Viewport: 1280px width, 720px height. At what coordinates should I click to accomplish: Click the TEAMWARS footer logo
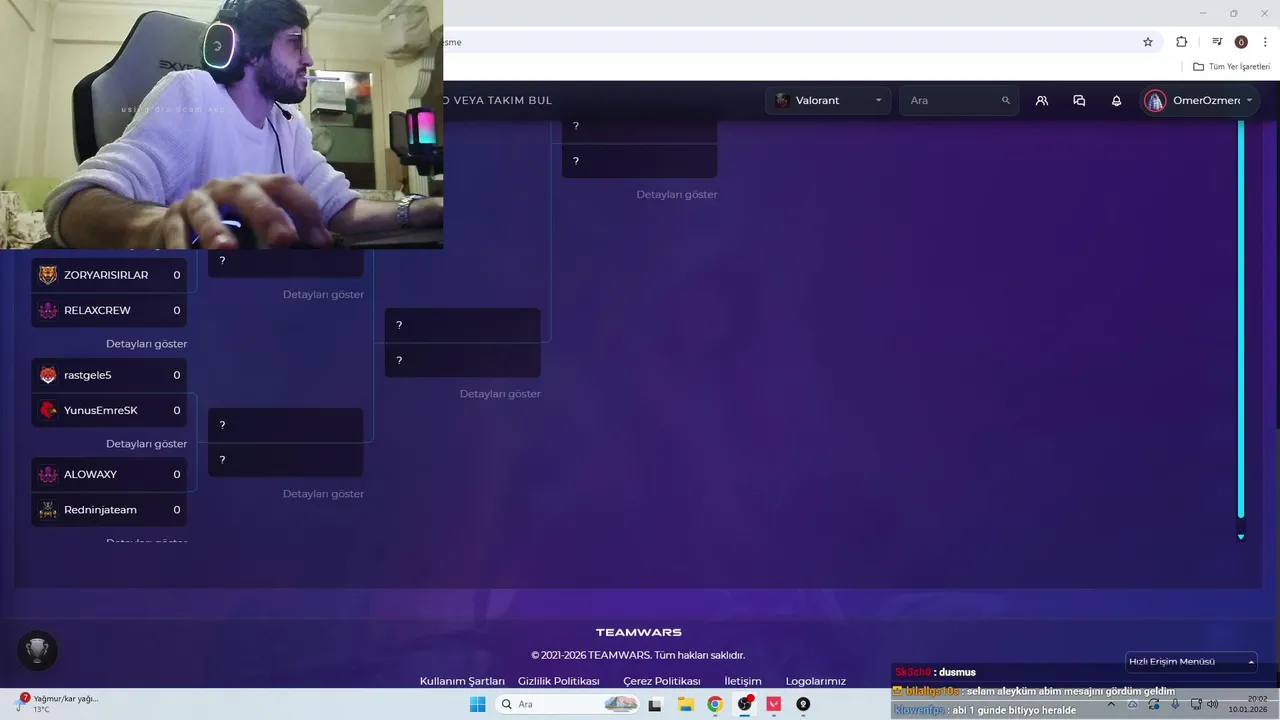(x=639, y=632)
